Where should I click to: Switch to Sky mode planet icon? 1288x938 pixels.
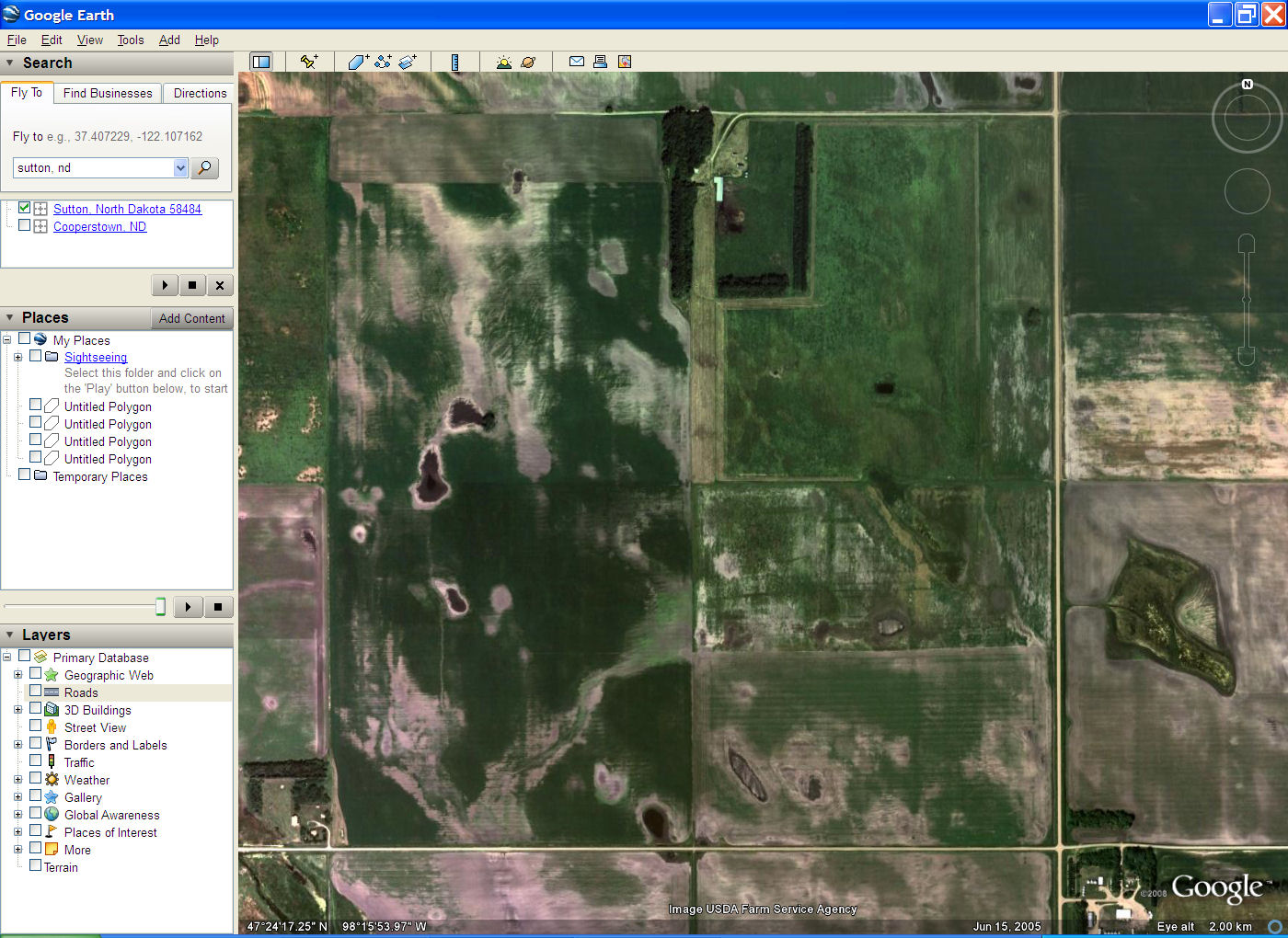pyautogui.click(x=528, y=62)
